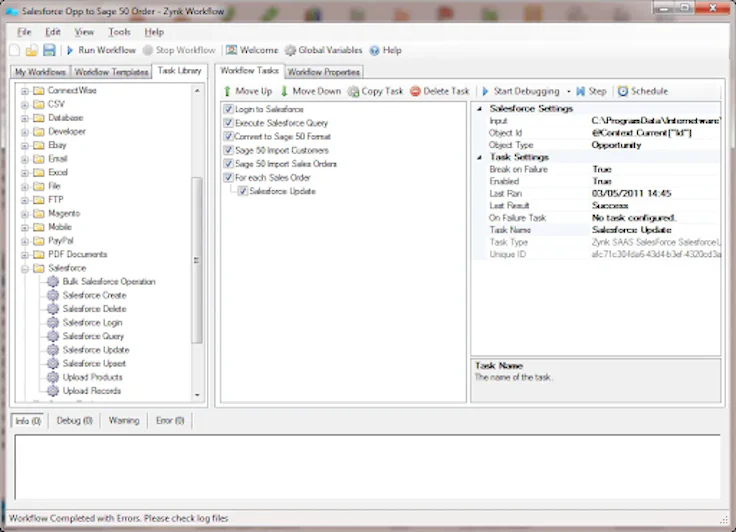736x532 pixels.
Task: Click Start Debugging button
Action: click(x=523, y=91)
